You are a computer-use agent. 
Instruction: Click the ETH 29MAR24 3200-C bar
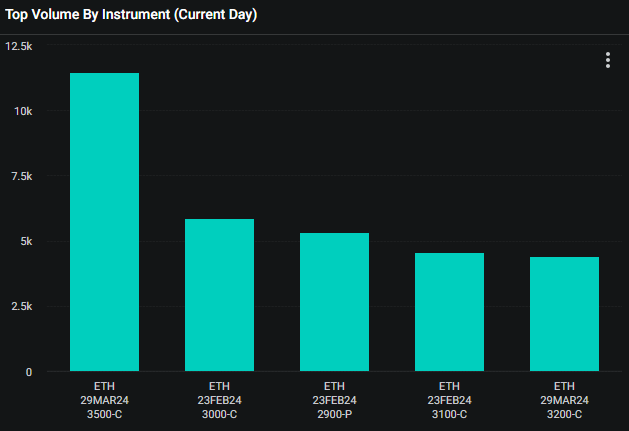[x=564, y=314]
